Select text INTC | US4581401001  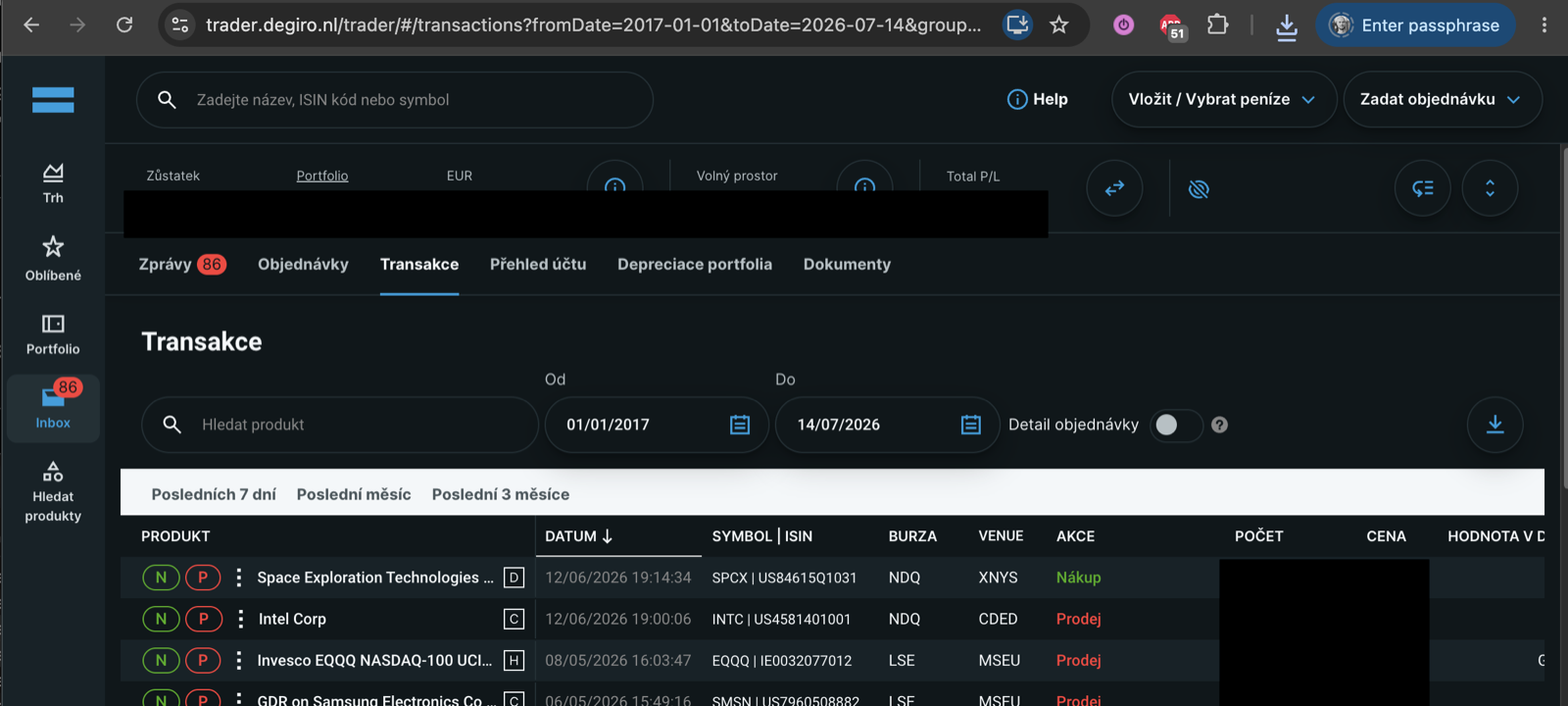(x=781, y=619)
